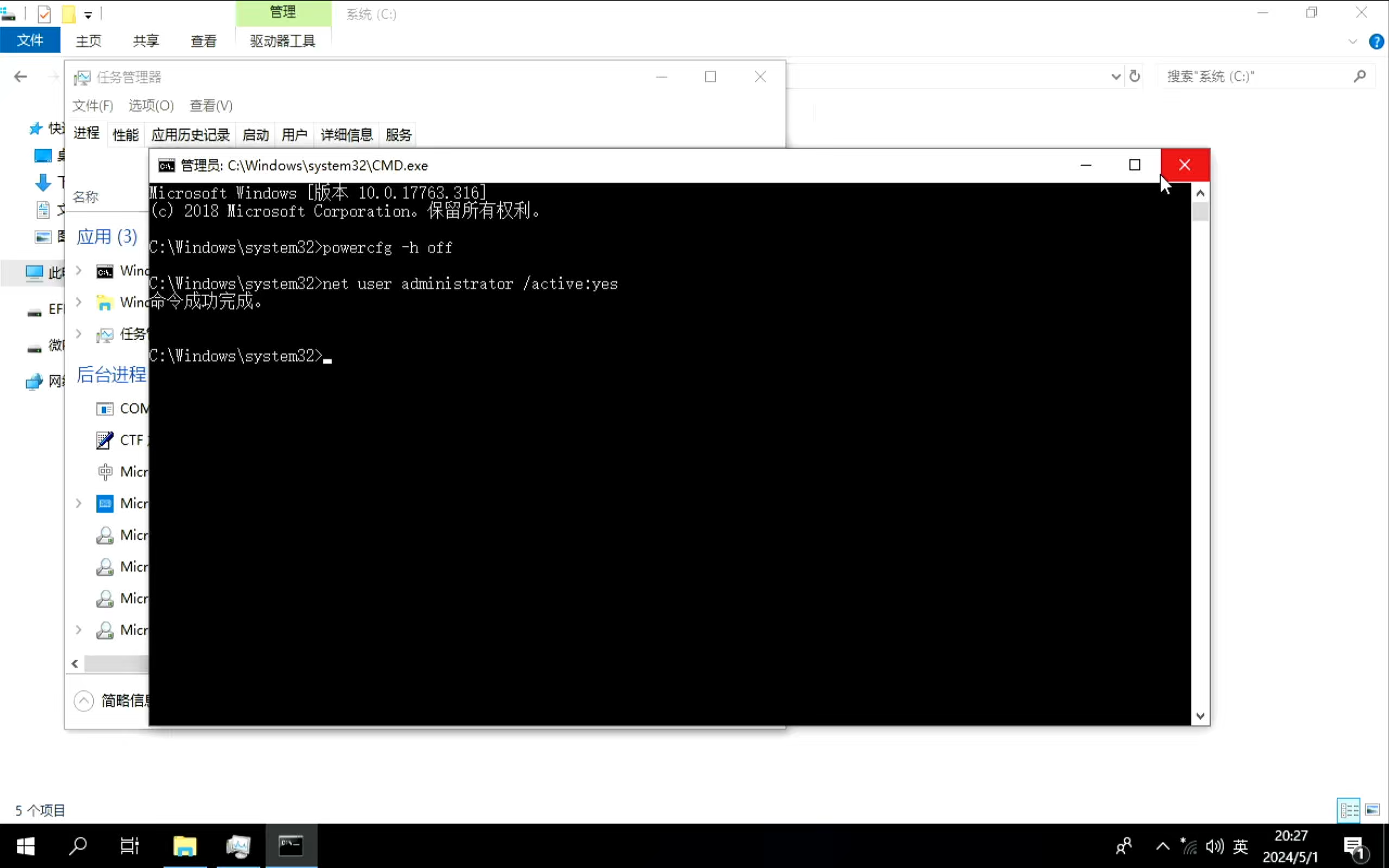Click the File Explorer taskbar icon
Screen dimensions: 1389x868
coord(185,846)
